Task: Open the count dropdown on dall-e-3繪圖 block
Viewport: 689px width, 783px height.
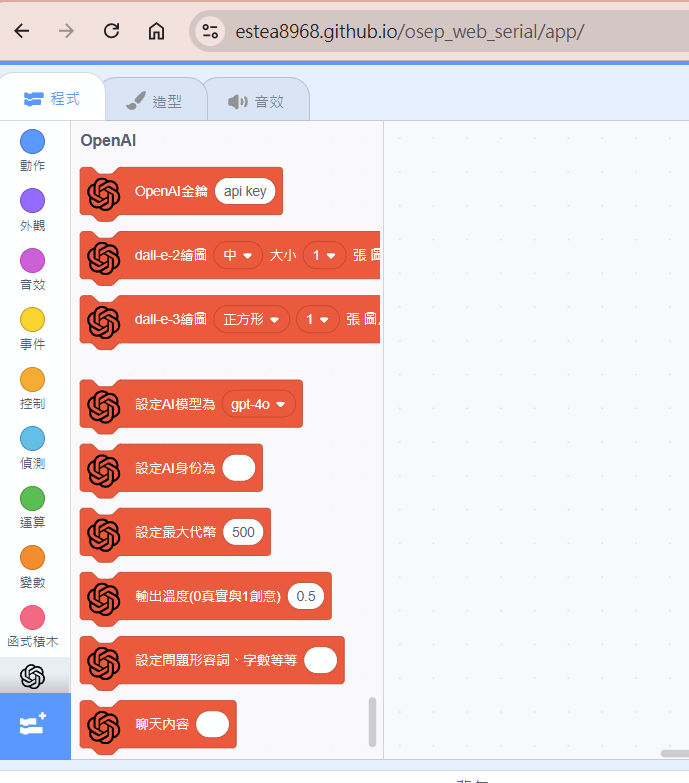Action: point(318,319)
